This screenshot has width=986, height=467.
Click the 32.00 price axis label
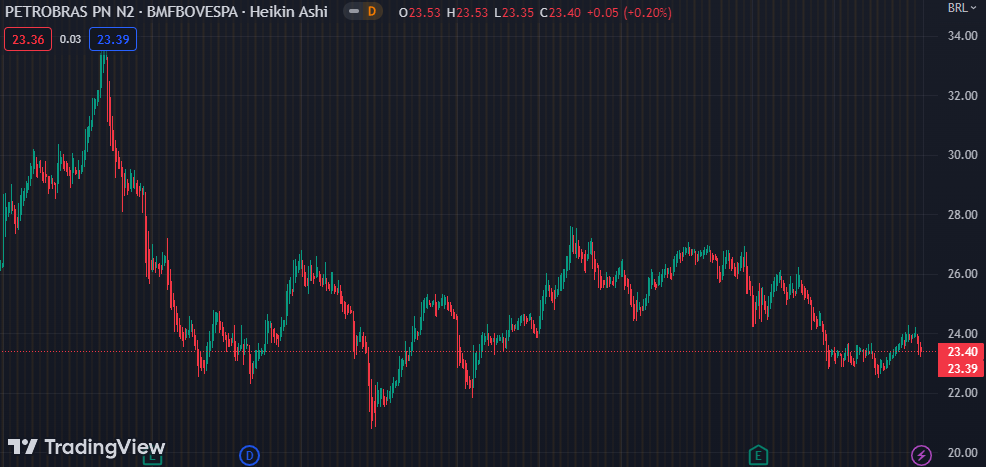point(962,96)
